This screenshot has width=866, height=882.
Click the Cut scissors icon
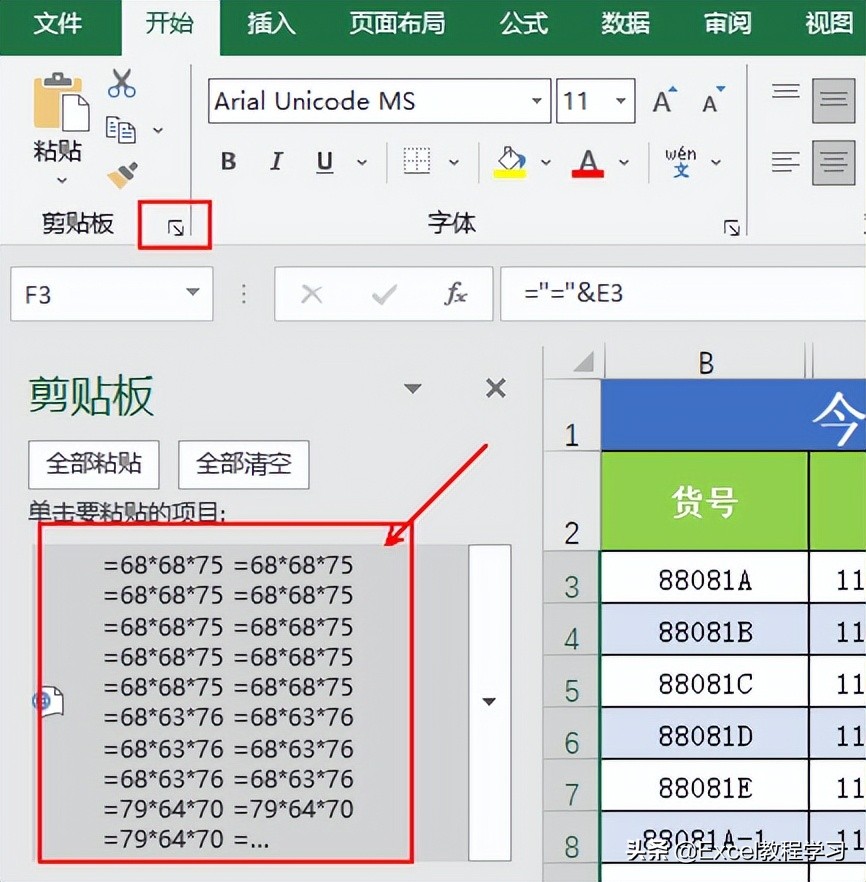pyautogui.click(x=121, y=84)
